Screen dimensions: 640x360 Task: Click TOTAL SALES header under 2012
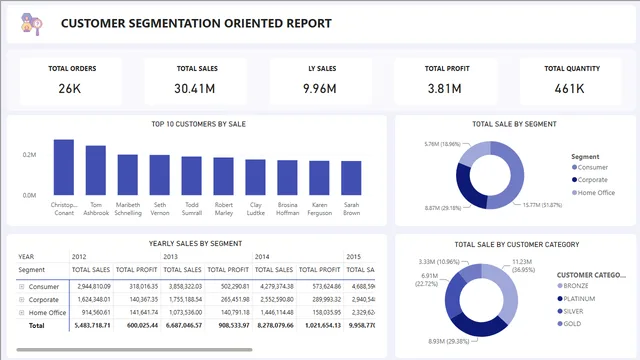click(91, 270)
